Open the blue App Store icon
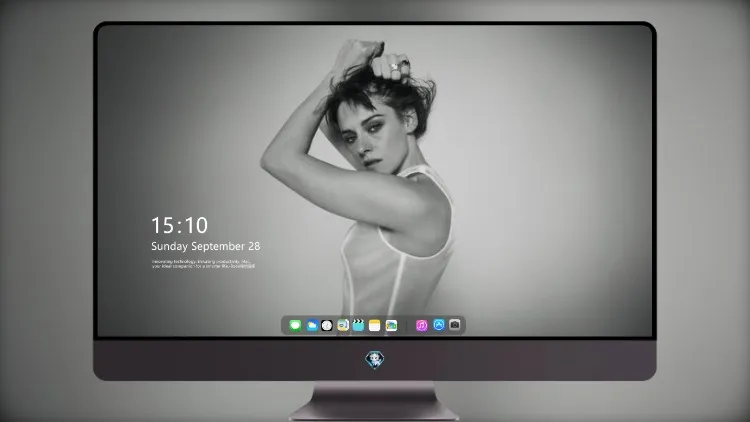This screenshot has width=750, height=422. (439, 325)
